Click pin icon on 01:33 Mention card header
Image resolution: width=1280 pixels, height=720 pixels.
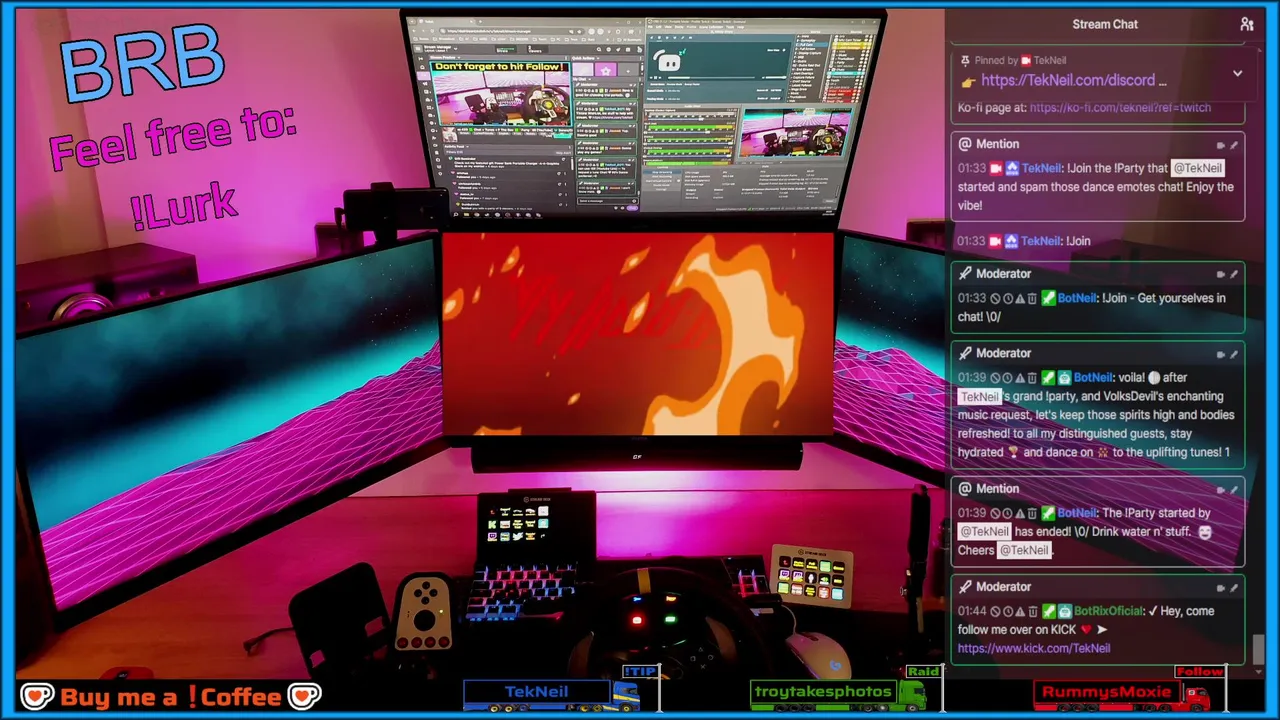coord(1234,145)
